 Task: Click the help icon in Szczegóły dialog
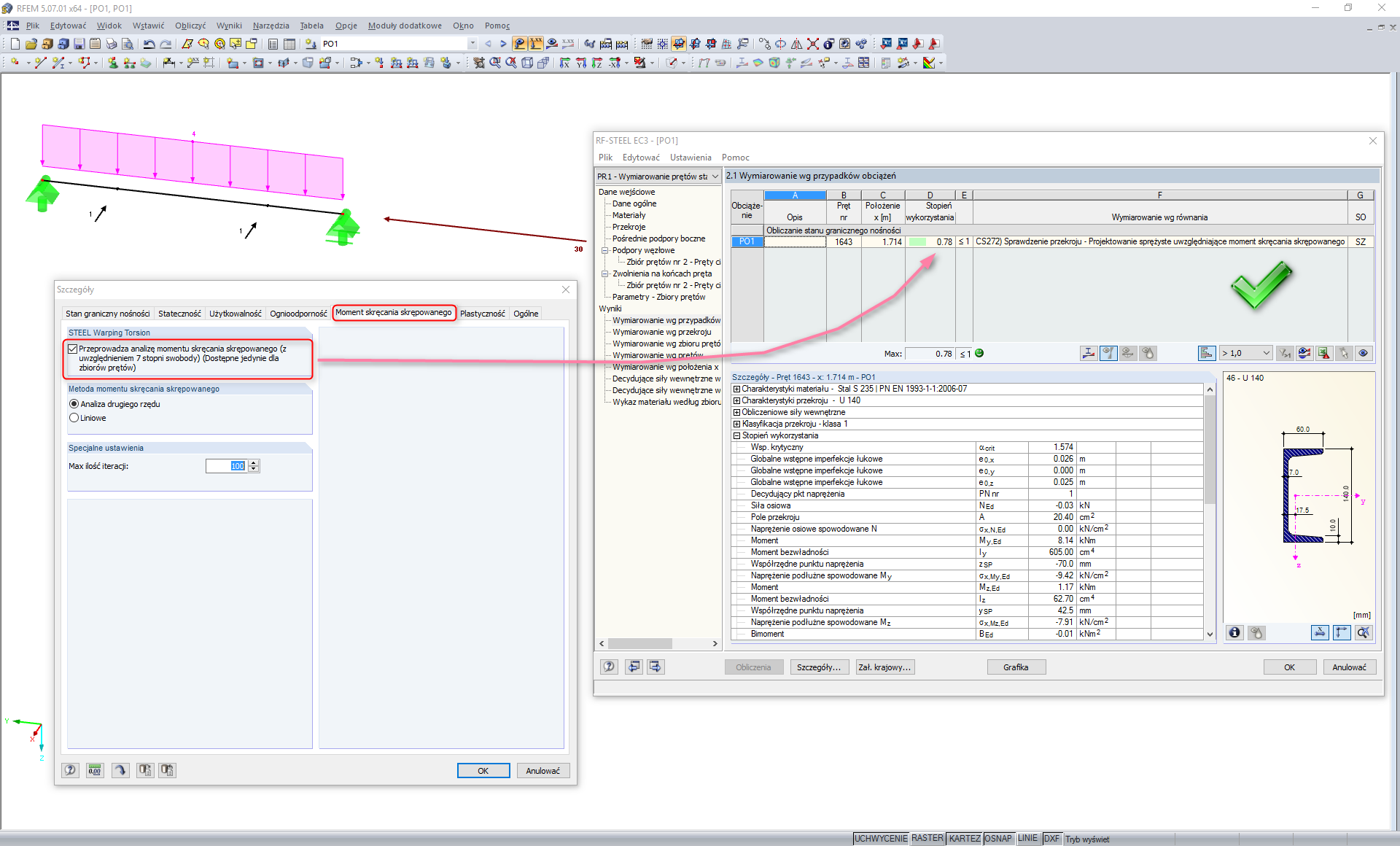click(x=70, y=770)
